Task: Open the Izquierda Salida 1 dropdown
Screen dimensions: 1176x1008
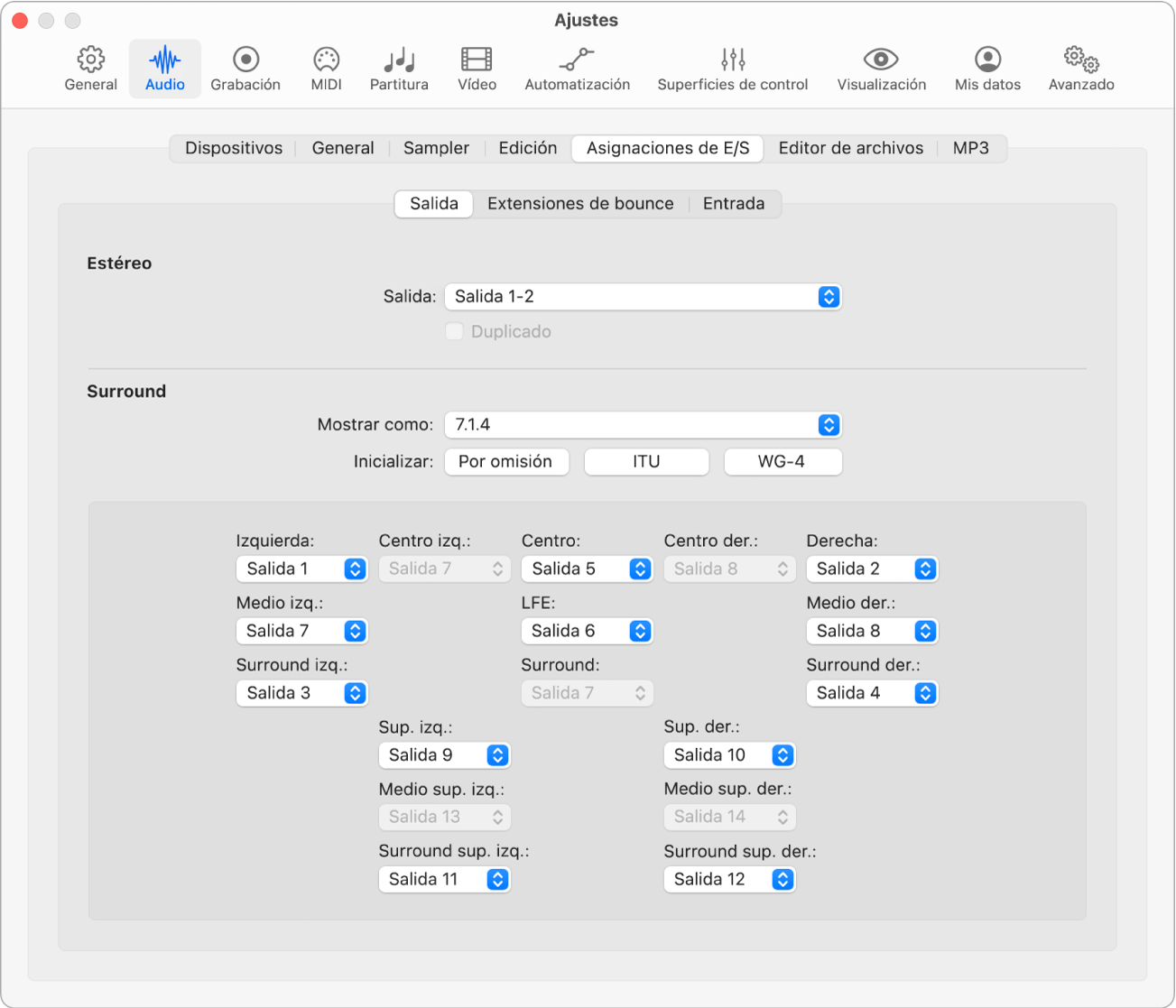Action: 301,569
